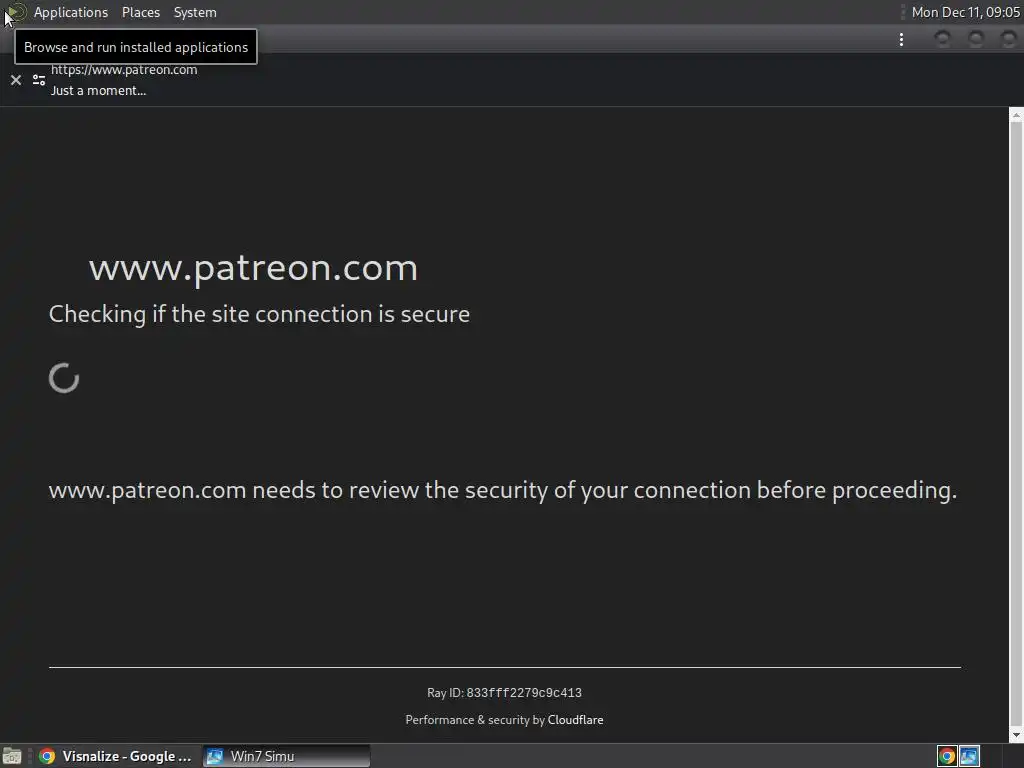This screenshot has height=768, width=1024.
Task: Switch to Visnalize - Google taskbar window
Action: click(x=116, y=756)
